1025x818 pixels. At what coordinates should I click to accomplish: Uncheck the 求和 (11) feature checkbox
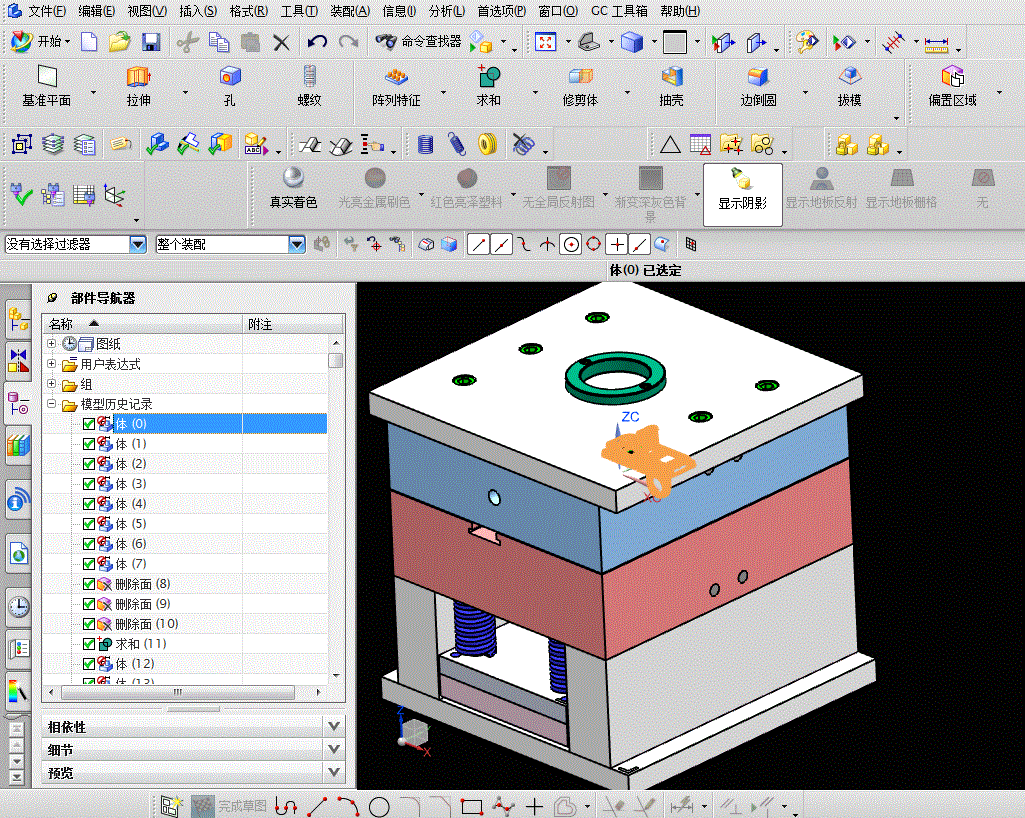coord(89,644)
